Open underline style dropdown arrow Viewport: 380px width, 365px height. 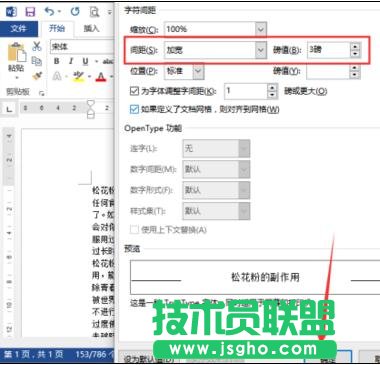point(96,62)
